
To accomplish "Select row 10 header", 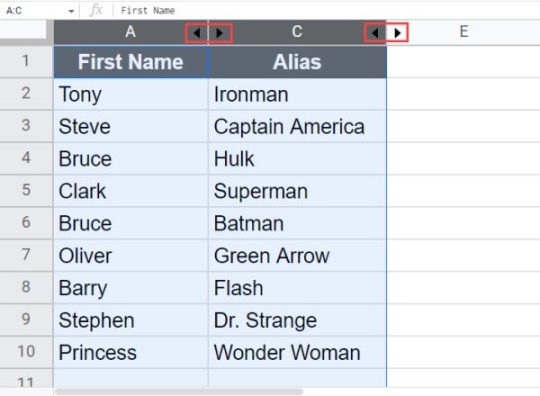I will (26, 352).
